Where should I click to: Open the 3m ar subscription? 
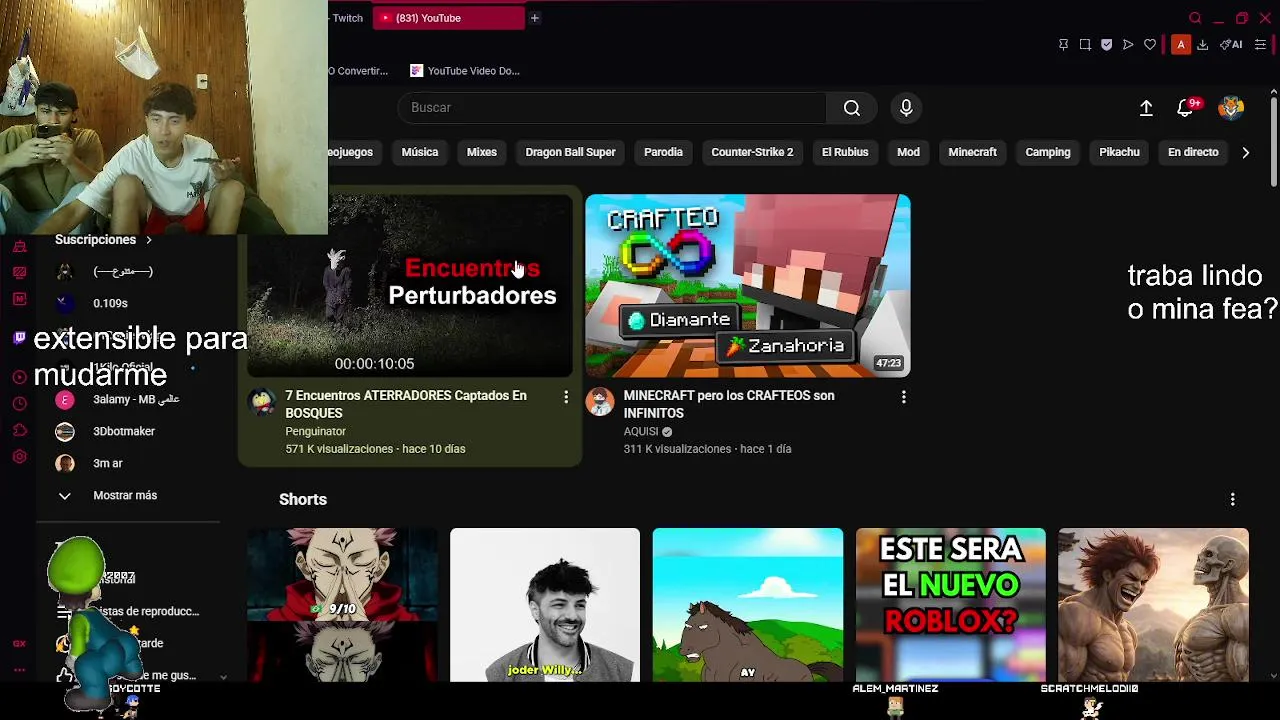[108, 463]
